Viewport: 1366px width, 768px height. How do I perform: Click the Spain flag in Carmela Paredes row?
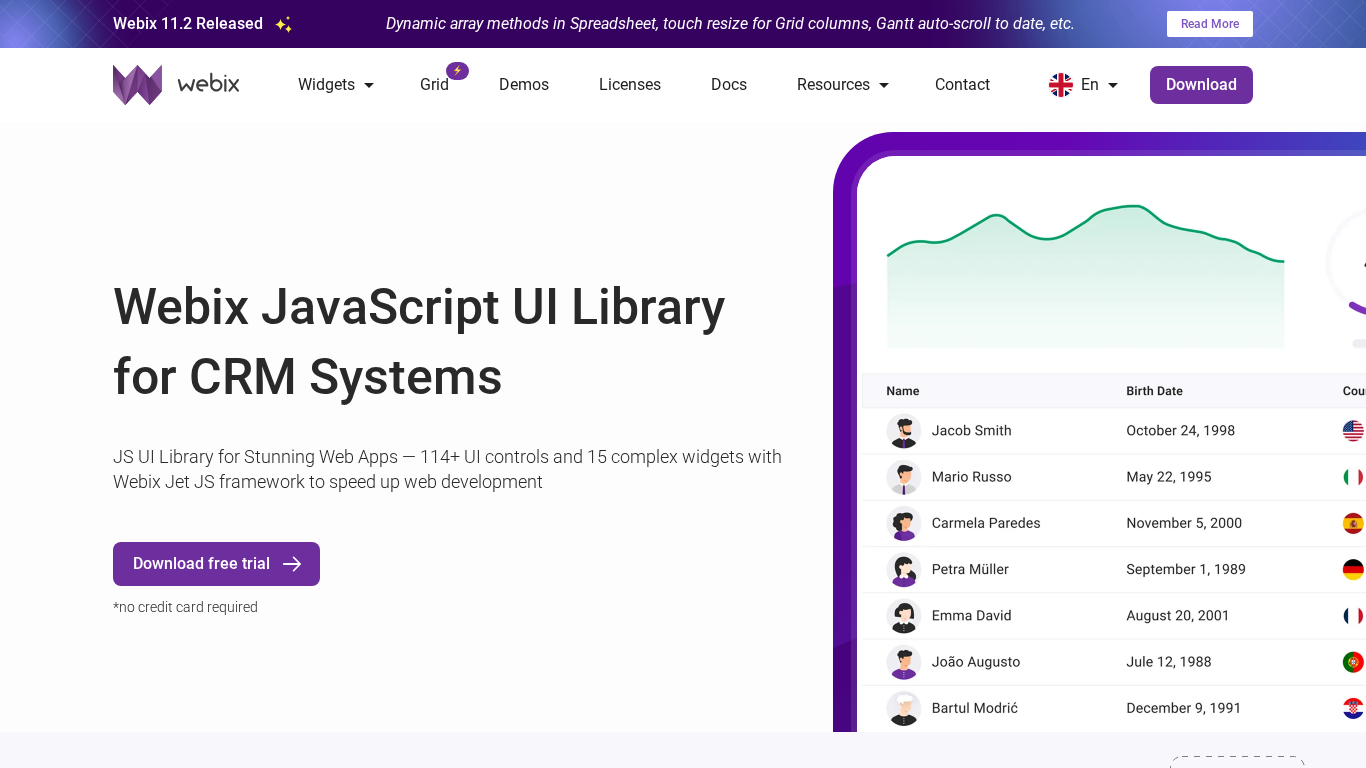point(1353,523)
